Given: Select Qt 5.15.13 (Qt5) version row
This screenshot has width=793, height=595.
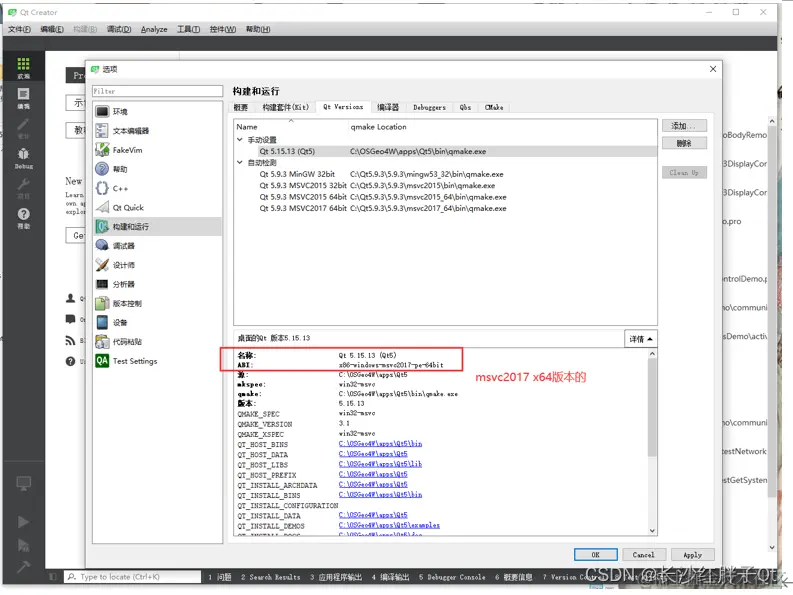Looking at the screenshot, I should [x=445, y=151].
